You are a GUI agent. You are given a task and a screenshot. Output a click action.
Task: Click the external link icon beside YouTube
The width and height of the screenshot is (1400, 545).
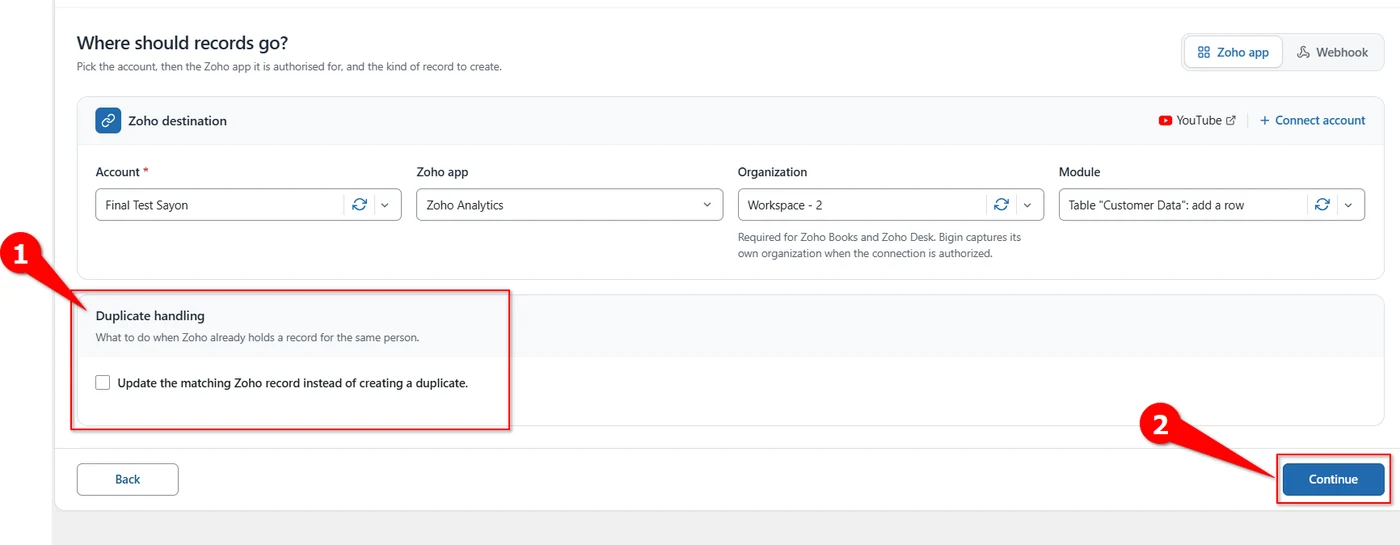1231,121
